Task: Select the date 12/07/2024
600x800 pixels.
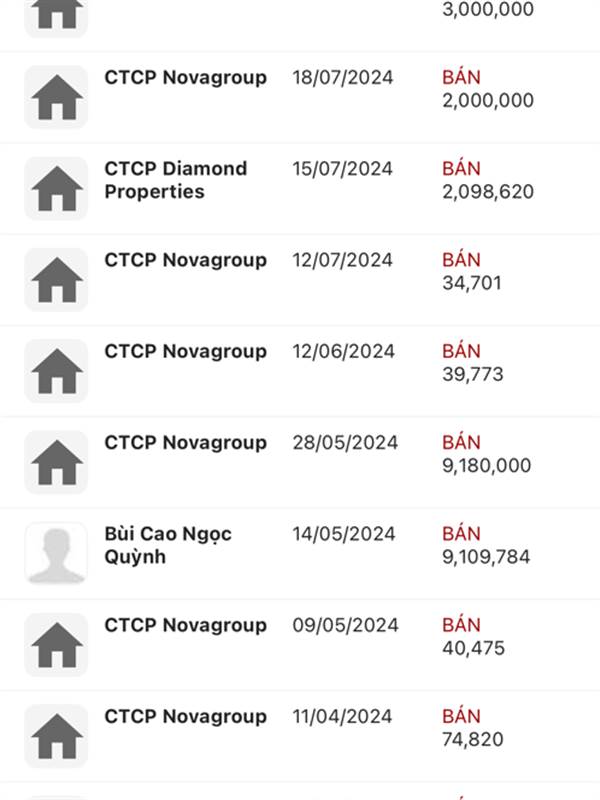Action: tap(342, 260)
